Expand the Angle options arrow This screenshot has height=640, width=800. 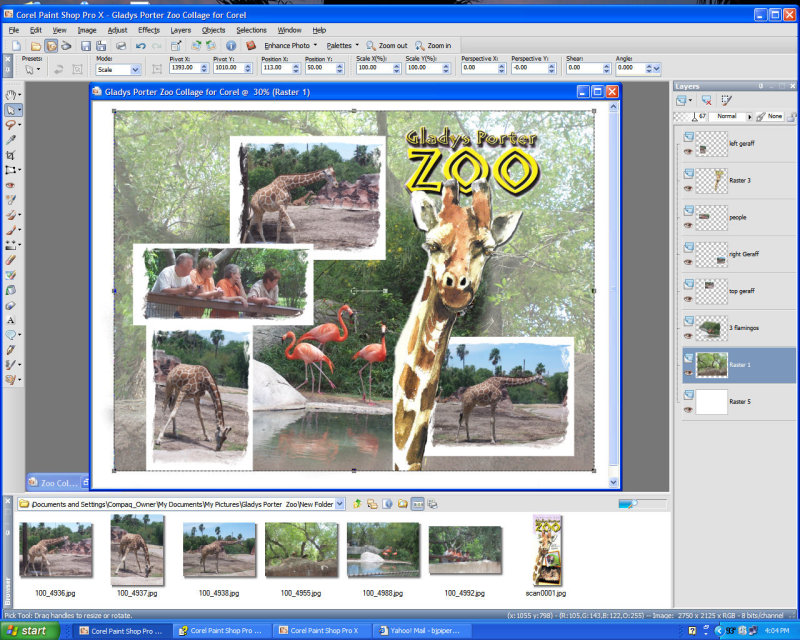click(657, 68)
